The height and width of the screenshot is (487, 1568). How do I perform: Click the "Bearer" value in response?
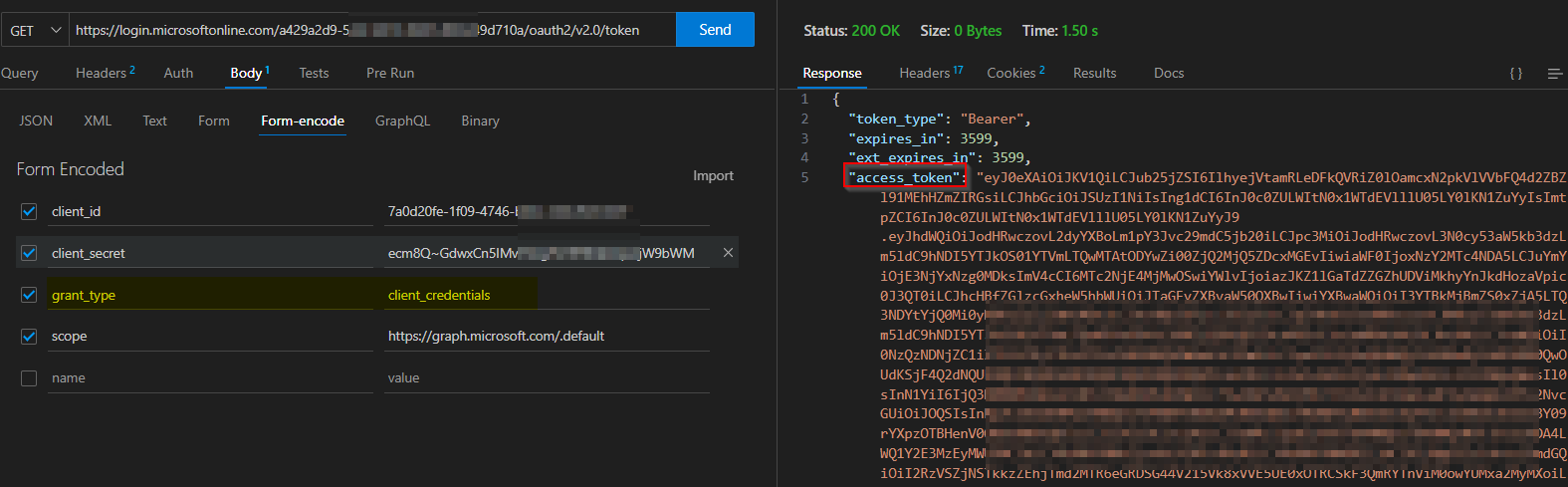[x=994, y=119]
